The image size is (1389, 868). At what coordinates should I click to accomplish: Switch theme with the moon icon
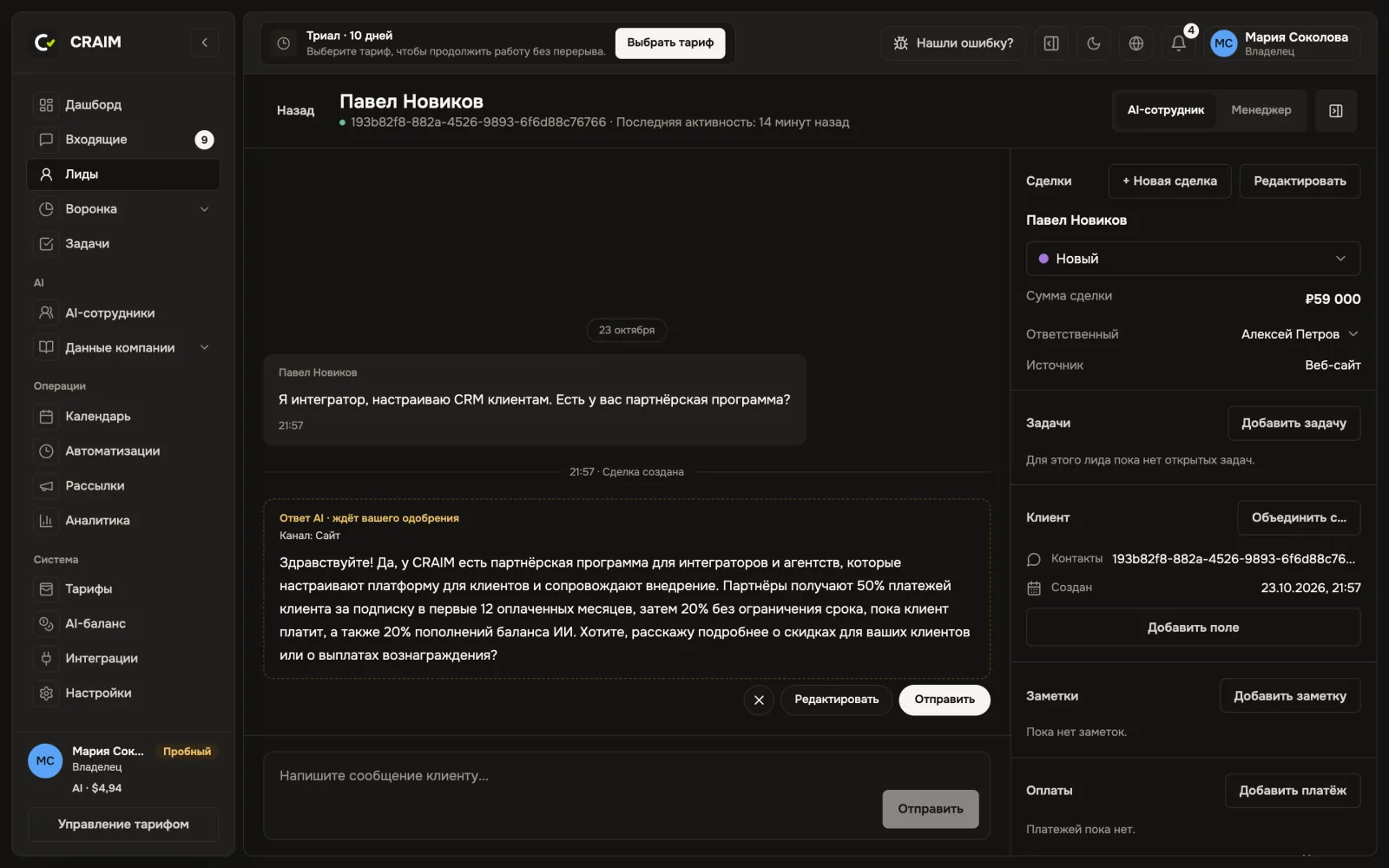click(x=1094, y=43)
